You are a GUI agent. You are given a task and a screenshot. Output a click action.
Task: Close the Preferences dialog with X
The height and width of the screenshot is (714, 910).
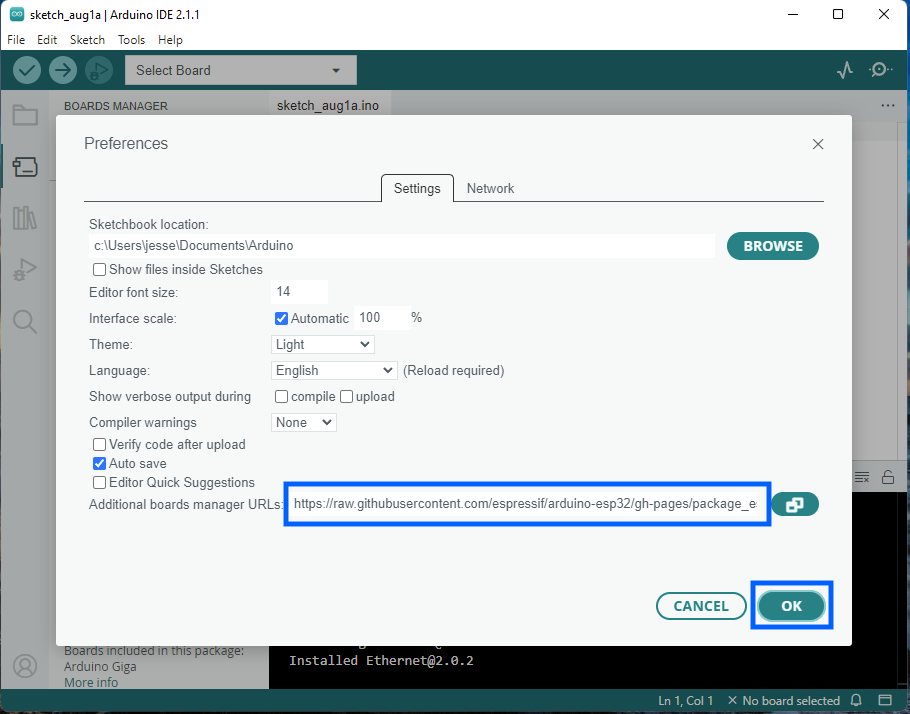[818, 144]
